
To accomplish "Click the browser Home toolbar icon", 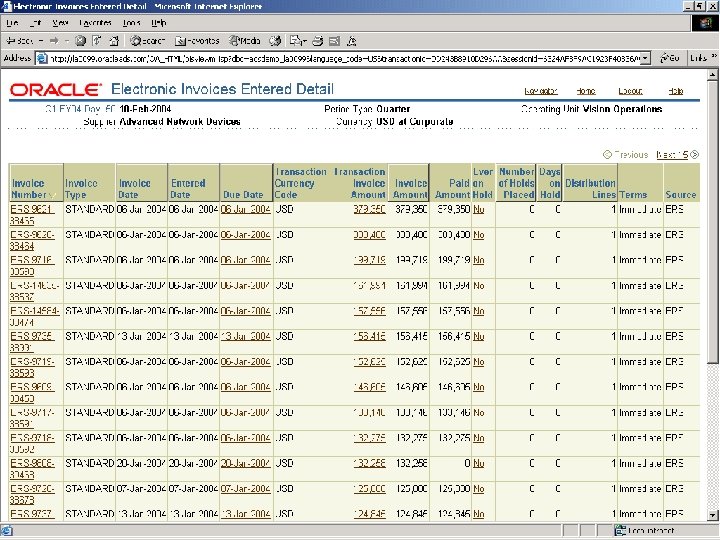I will click(x=113, y=41).
